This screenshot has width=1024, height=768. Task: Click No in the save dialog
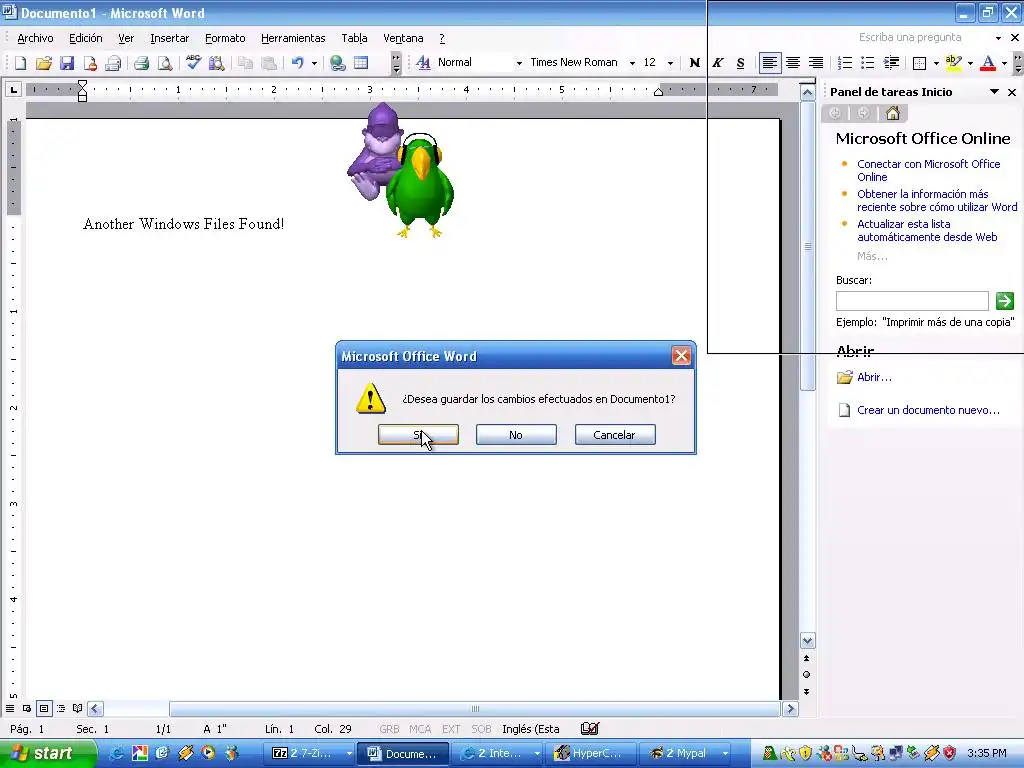516,435
